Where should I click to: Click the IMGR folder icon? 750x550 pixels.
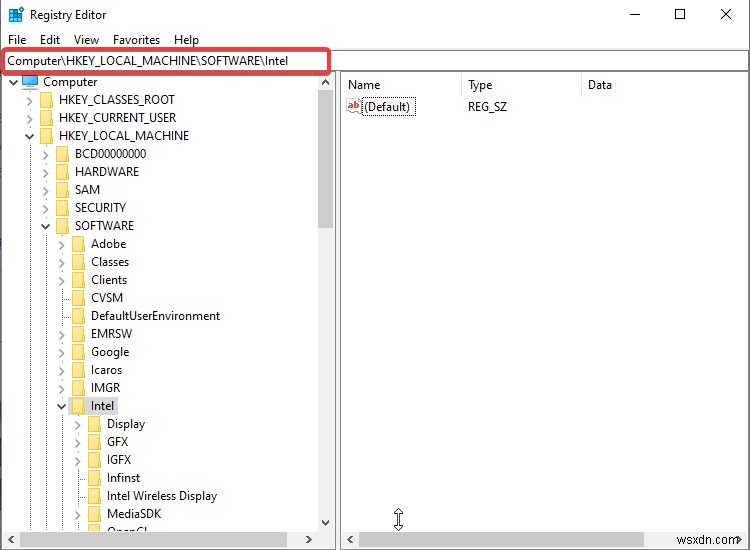coord(78,388)
